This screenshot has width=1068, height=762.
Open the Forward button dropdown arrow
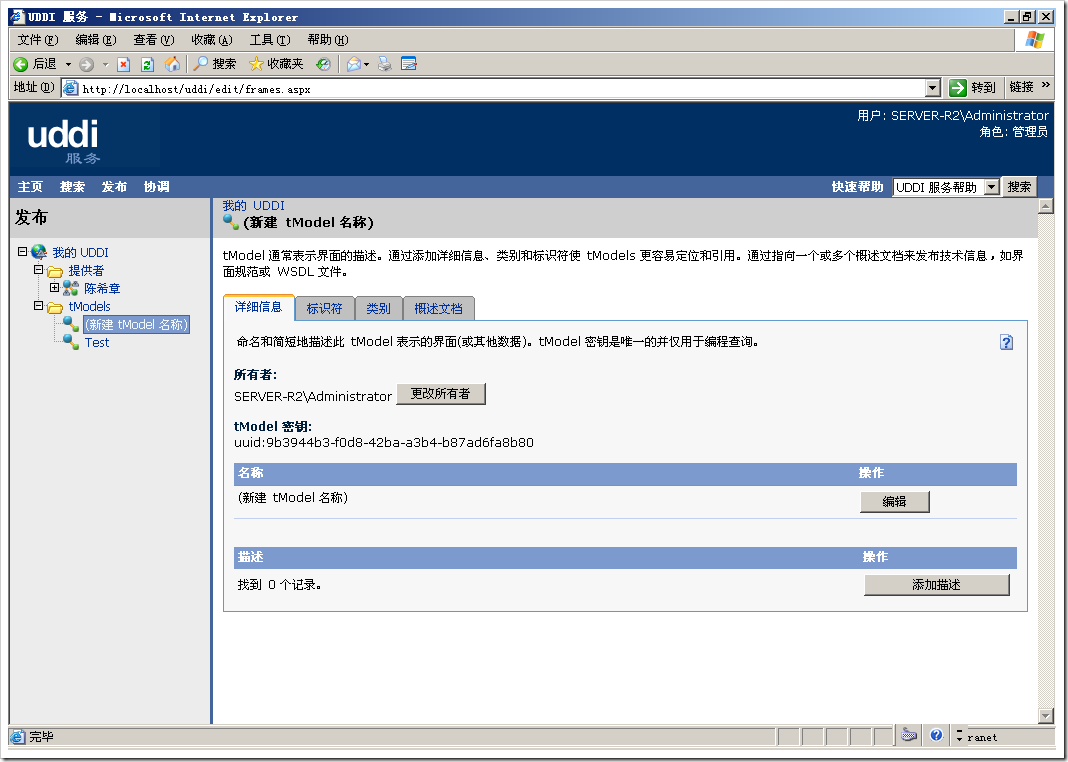coord(105,65)
